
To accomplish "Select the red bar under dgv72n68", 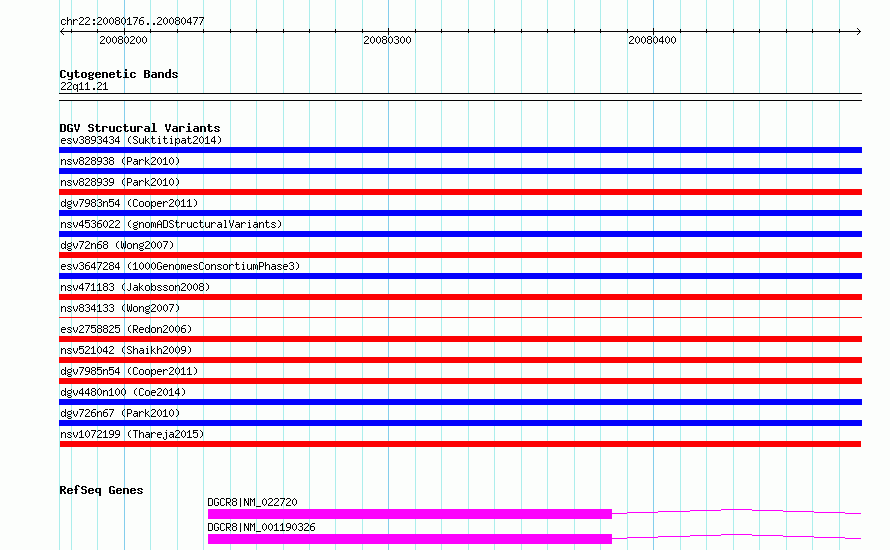I will click(460, 255).
